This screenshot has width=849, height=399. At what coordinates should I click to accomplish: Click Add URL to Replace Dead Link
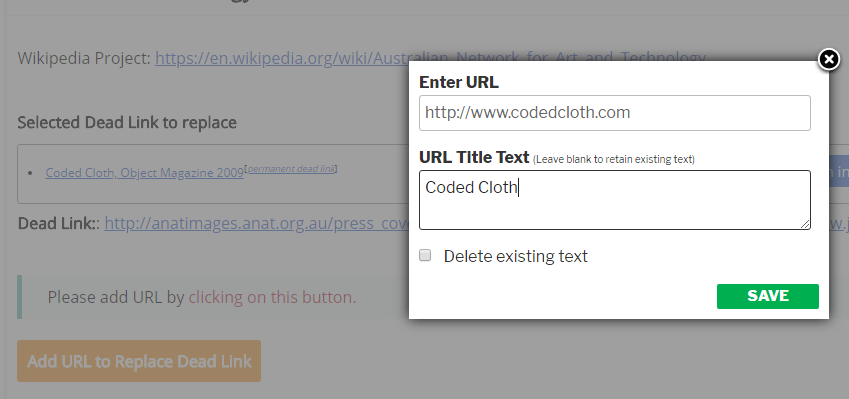coord(139,361)
